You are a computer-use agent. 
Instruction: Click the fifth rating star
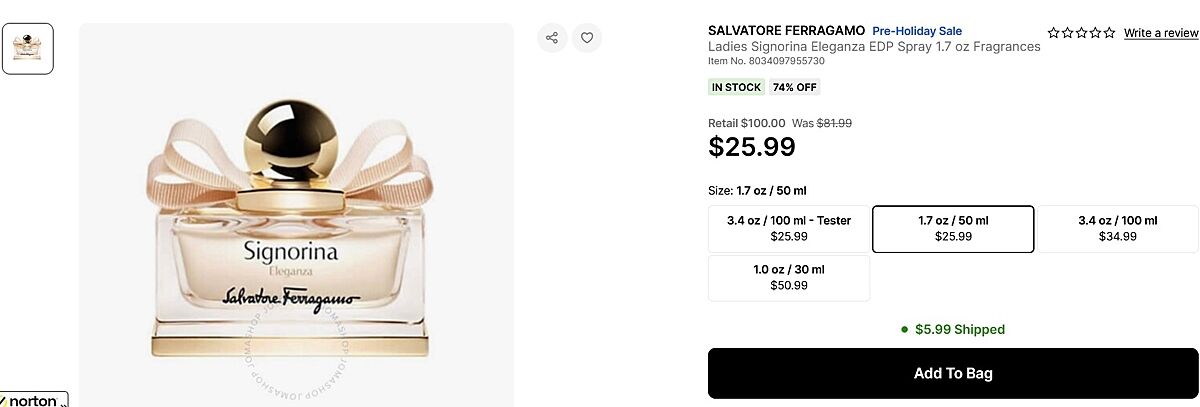[1109, 33]
